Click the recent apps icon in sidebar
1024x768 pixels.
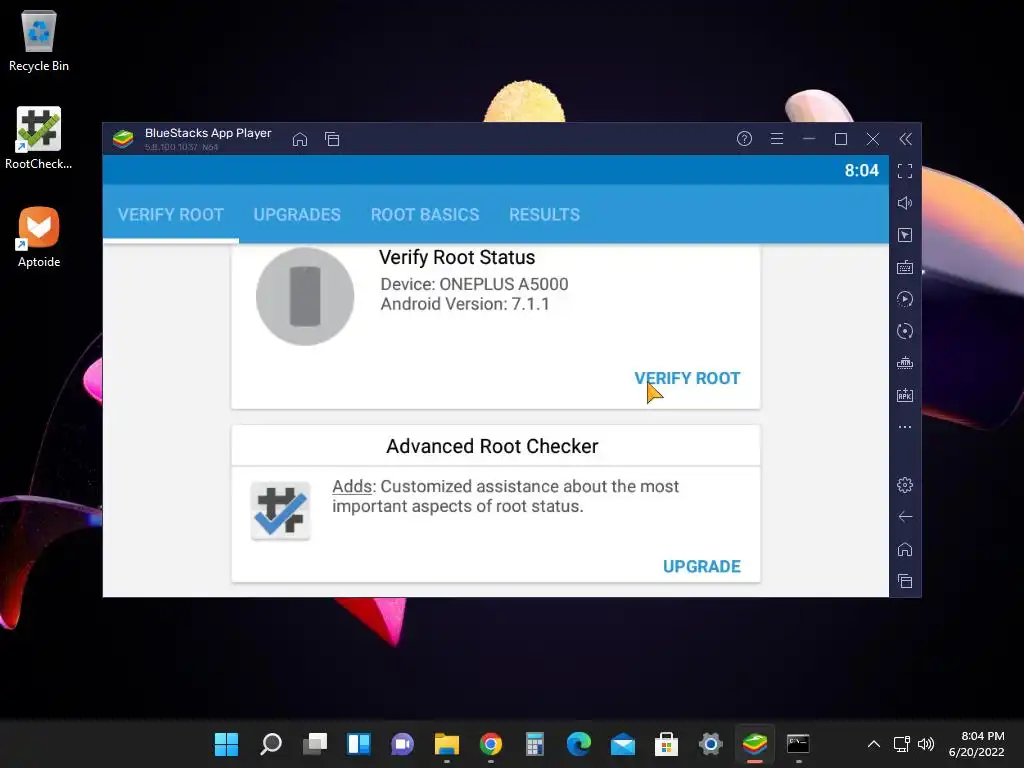[905, 581]
